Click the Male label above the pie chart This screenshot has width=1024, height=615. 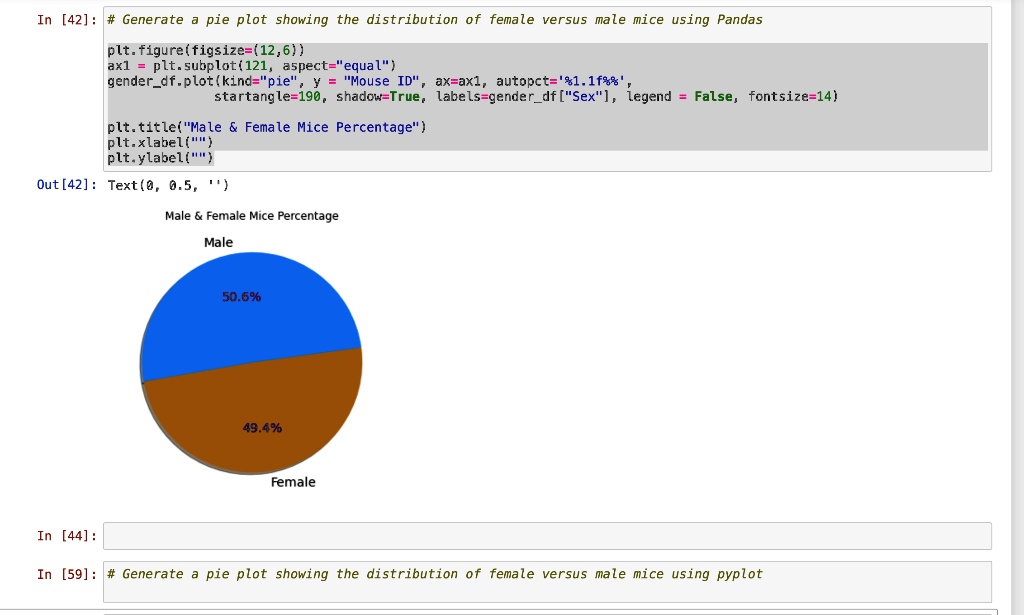tap(218, 242)
